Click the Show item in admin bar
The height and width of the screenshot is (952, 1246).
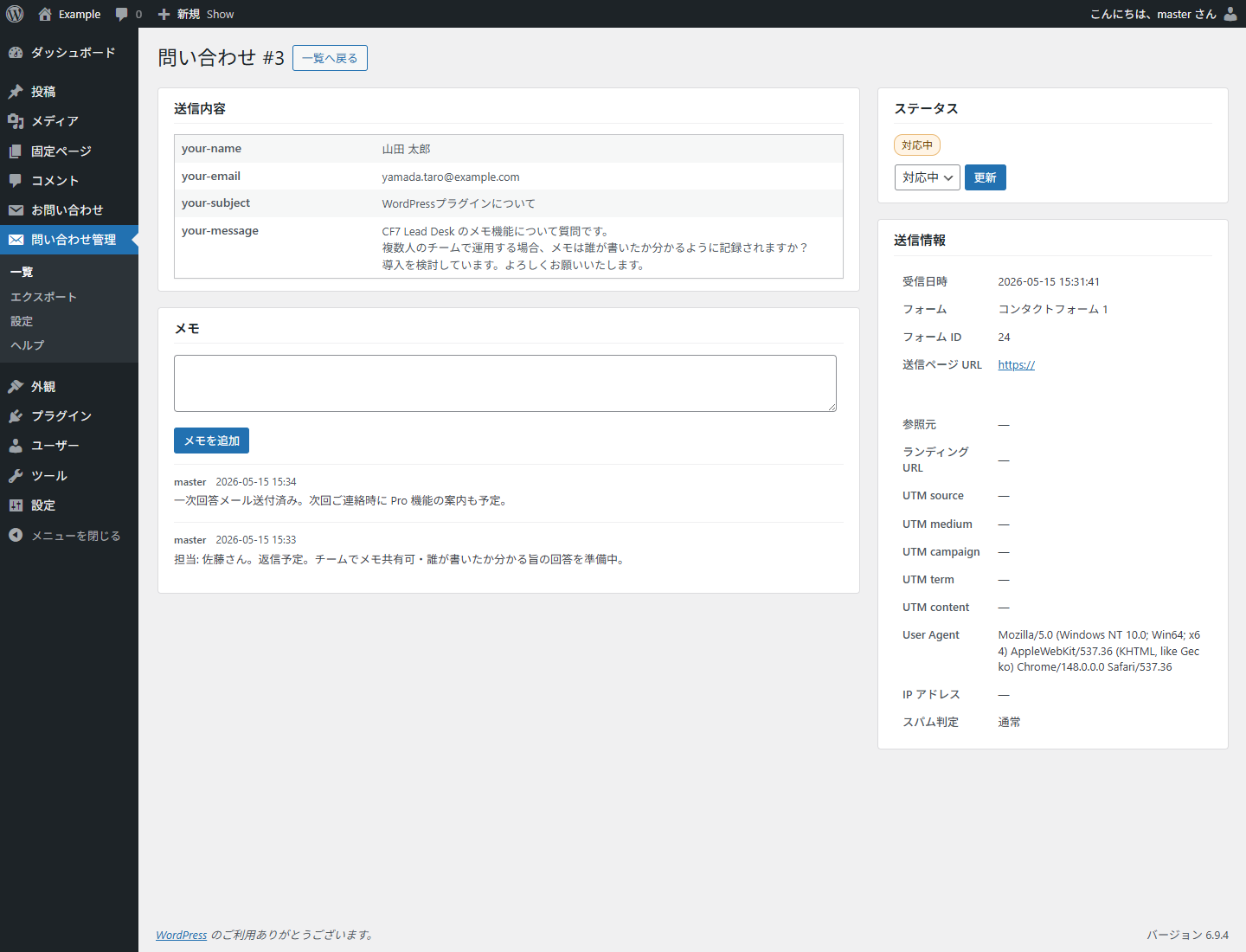click(x=220, y=14)
